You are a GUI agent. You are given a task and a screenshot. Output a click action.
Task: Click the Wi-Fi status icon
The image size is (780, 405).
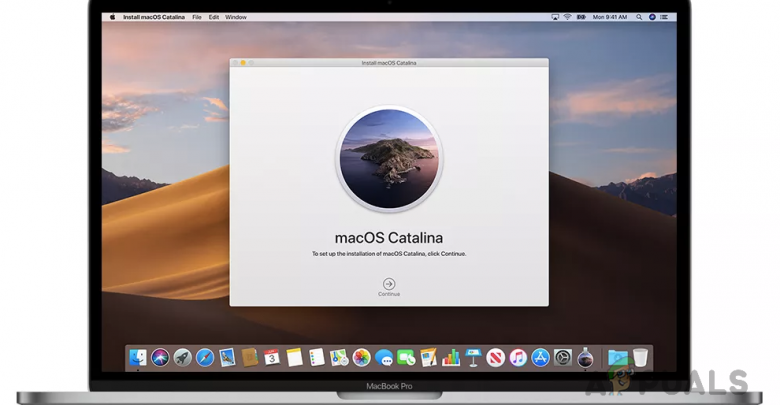click(568, 17)
